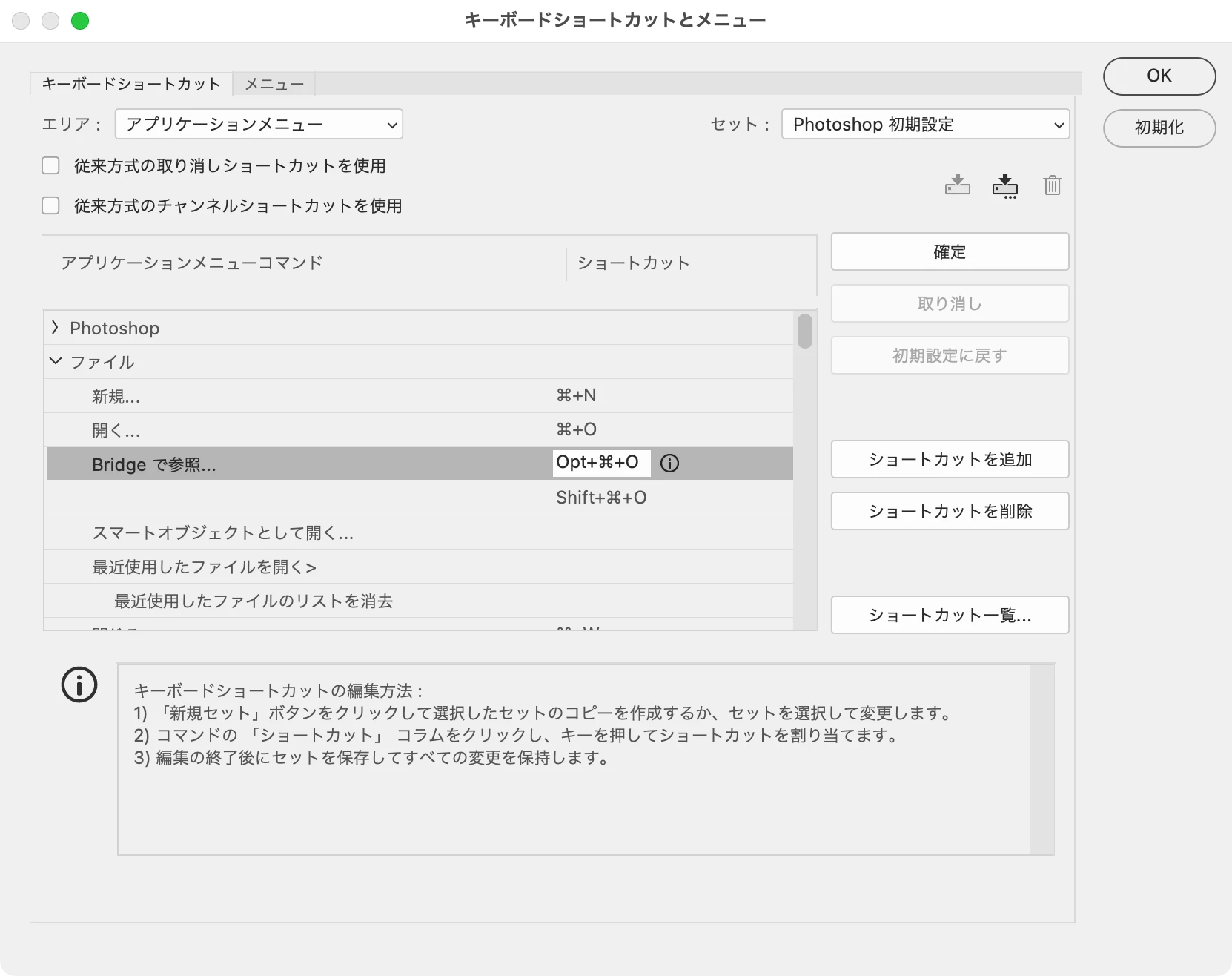Click the 取り消し button
This screenshot has width=1232, height=976.
coord(950,303)
